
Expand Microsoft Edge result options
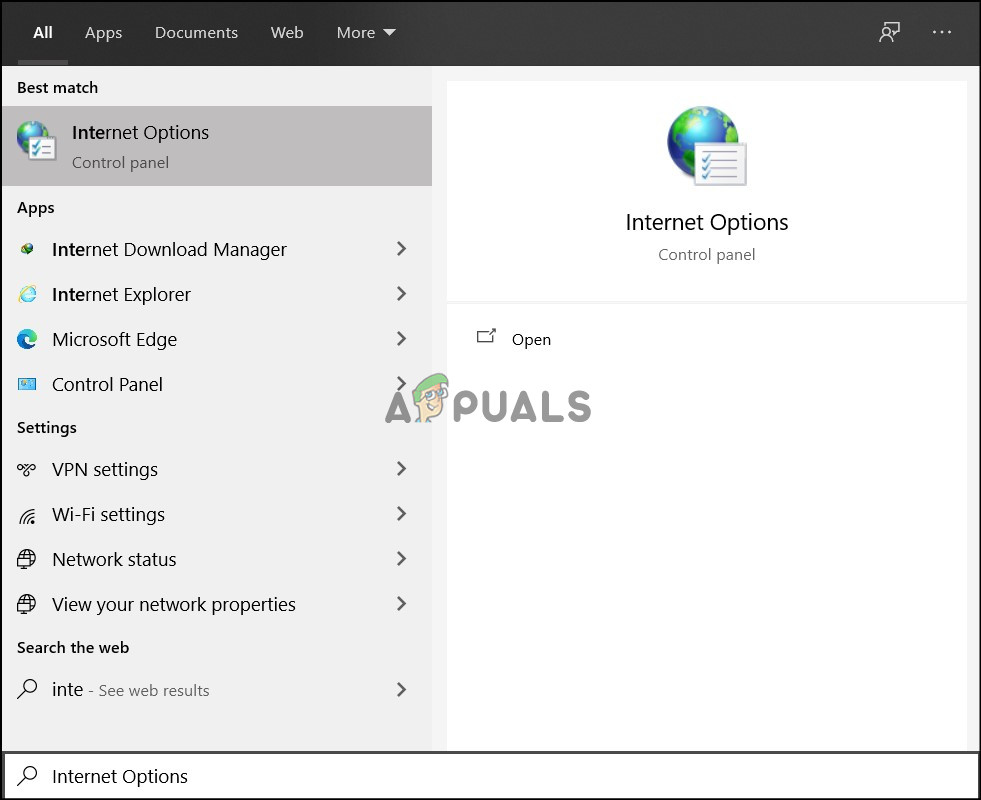click(x=401, y=339)
